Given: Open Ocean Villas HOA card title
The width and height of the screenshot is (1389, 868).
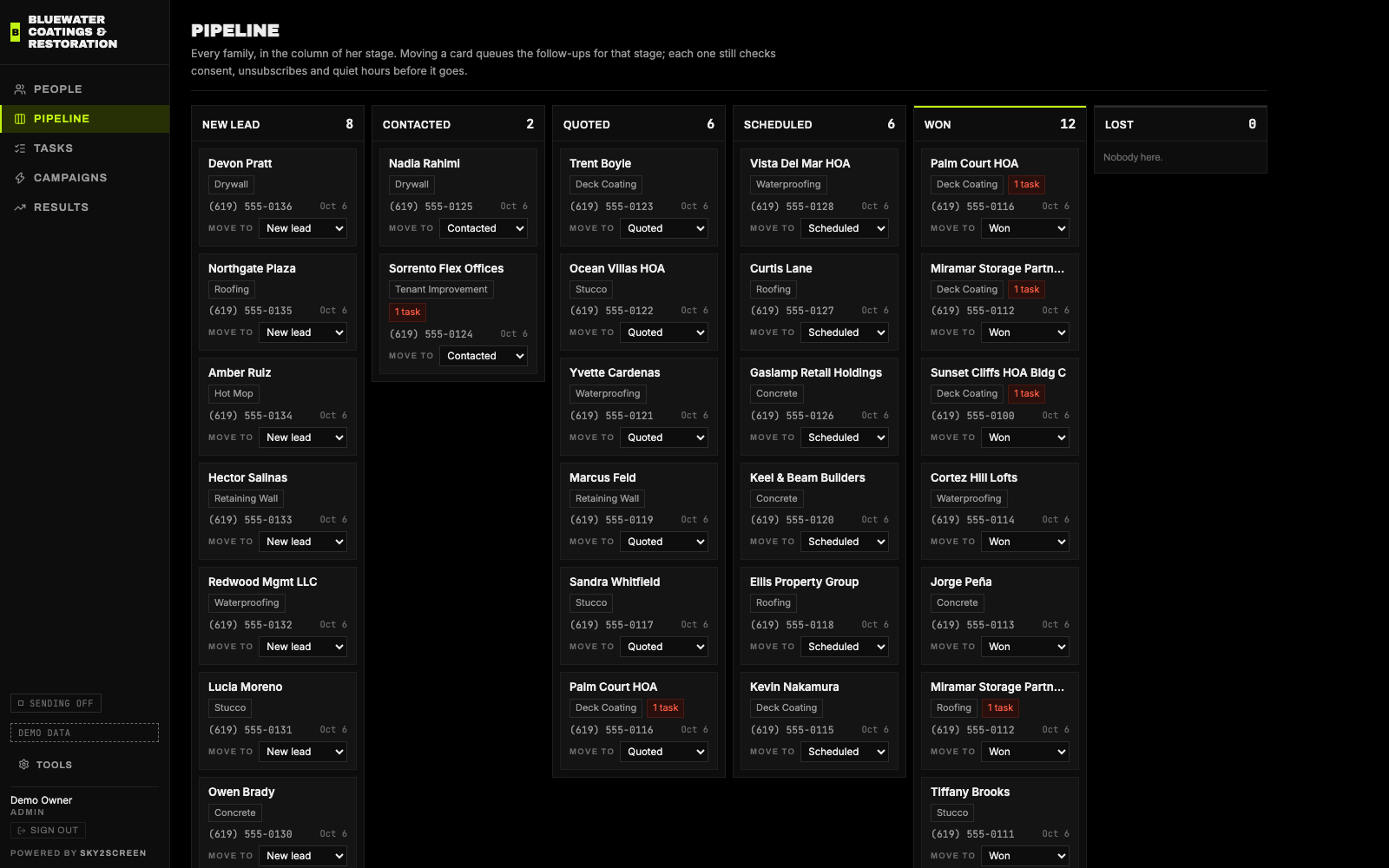Looking at the screenshot, I should click(617, 268).
